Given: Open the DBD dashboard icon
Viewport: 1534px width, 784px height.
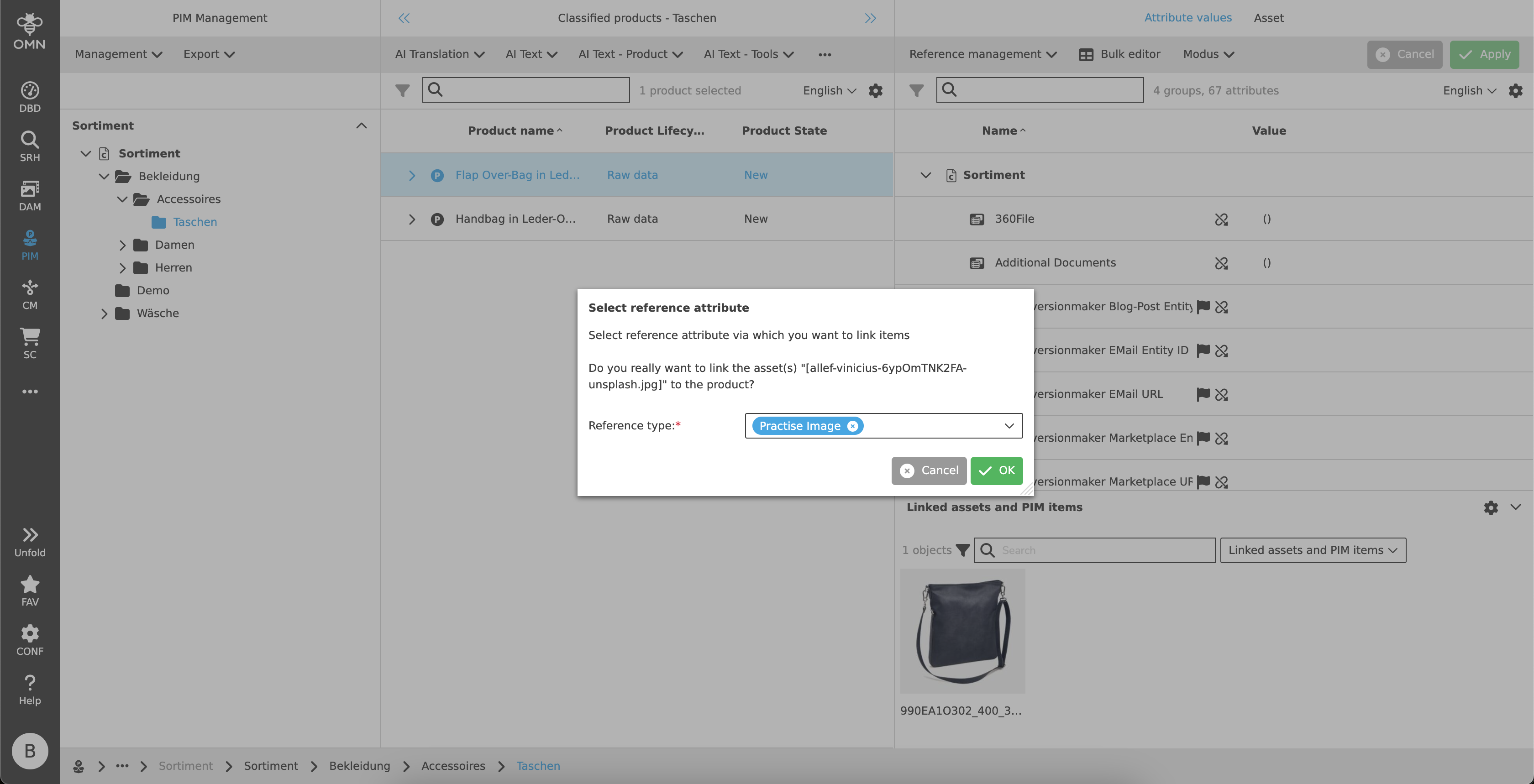Looking at the screenshot, I should coord(30,96).
